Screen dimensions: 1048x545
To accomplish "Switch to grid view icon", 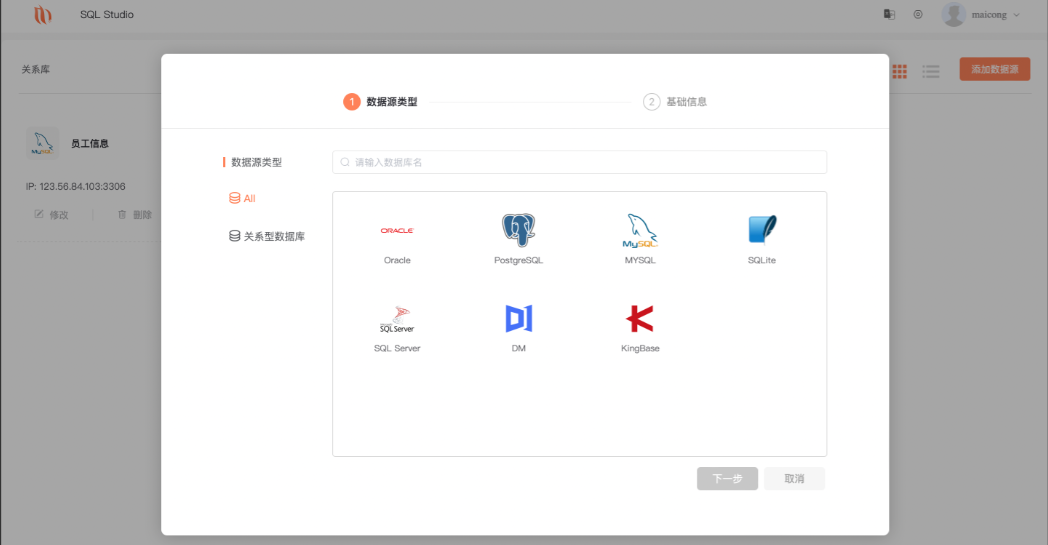I will 900,72.
